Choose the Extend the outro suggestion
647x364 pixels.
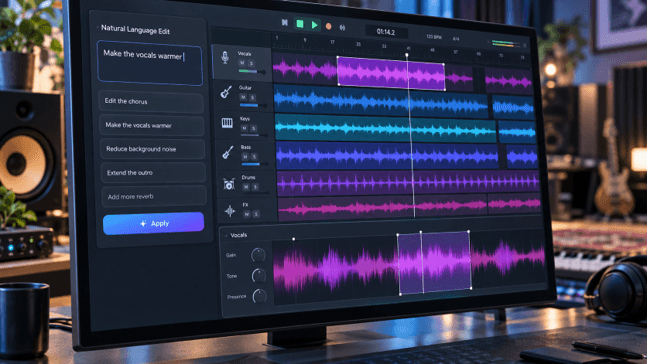153,173
